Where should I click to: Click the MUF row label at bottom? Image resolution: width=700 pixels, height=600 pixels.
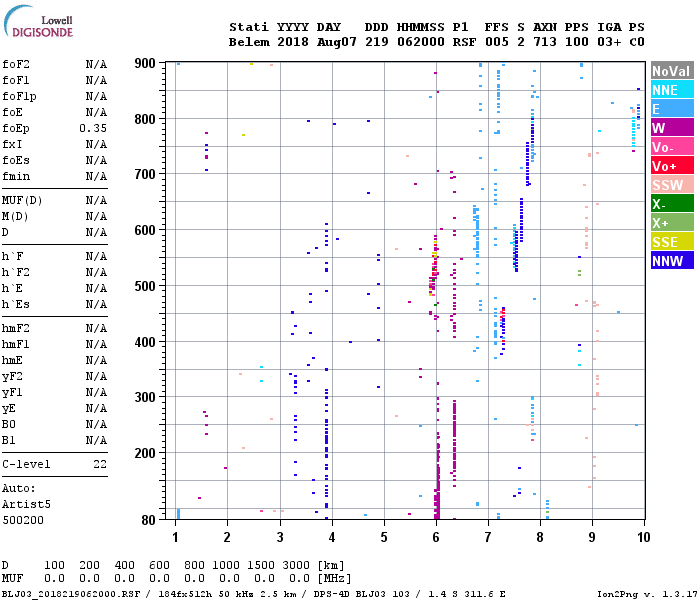(12, 578)
